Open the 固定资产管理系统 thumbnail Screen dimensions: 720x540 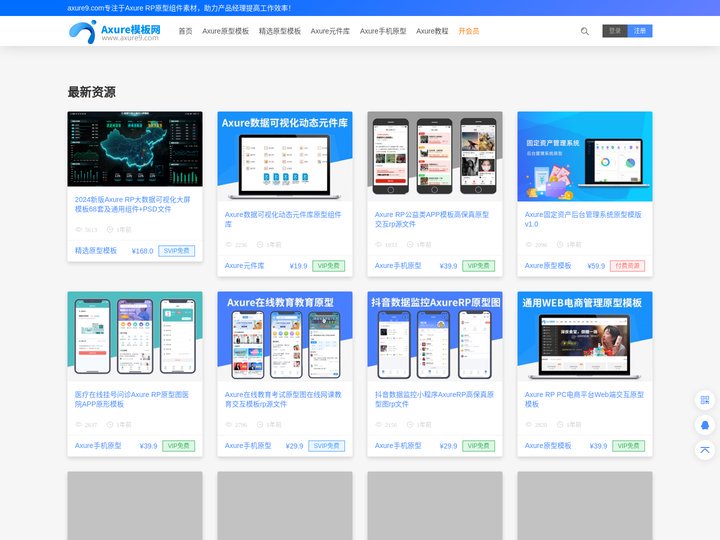[585, 156]
